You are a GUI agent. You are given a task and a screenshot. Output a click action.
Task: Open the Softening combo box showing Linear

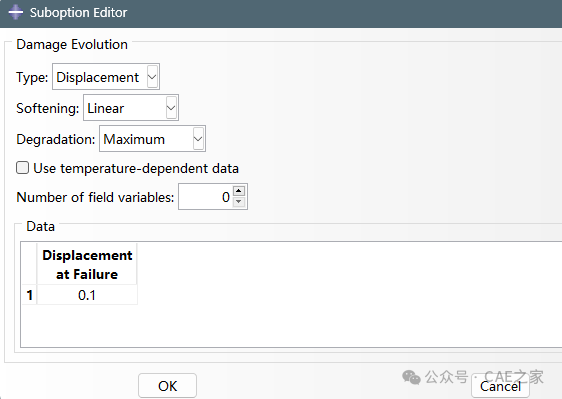click(x=131, y=108)
